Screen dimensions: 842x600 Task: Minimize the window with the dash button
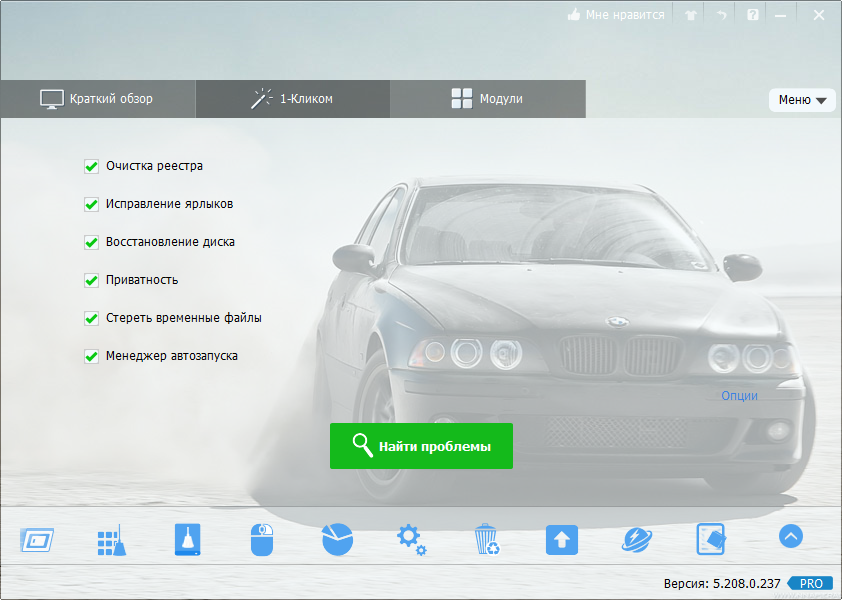(x=781, y=16)
